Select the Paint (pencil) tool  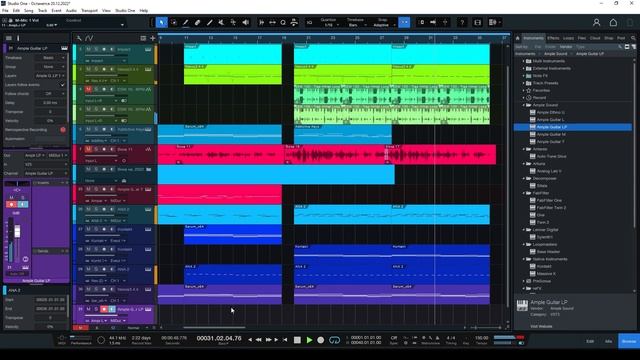click(x=186, y=22)
